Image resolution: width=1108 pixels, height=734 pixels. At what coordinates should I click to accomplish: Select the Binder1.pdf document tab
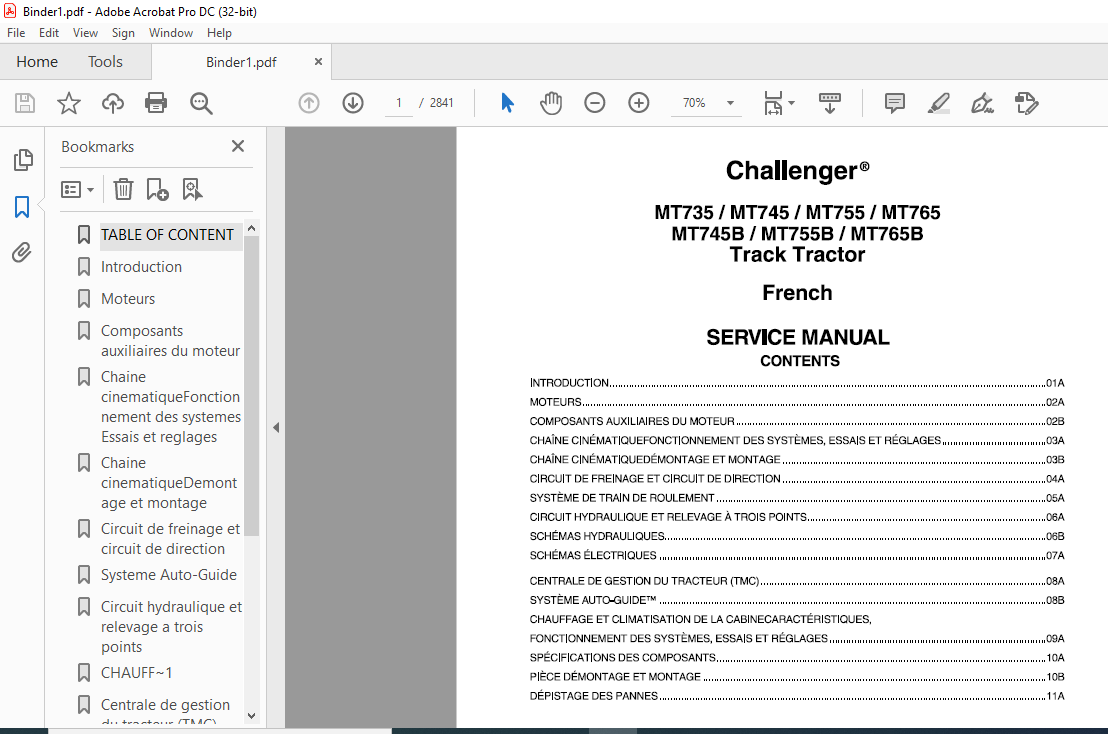point(241,62)
